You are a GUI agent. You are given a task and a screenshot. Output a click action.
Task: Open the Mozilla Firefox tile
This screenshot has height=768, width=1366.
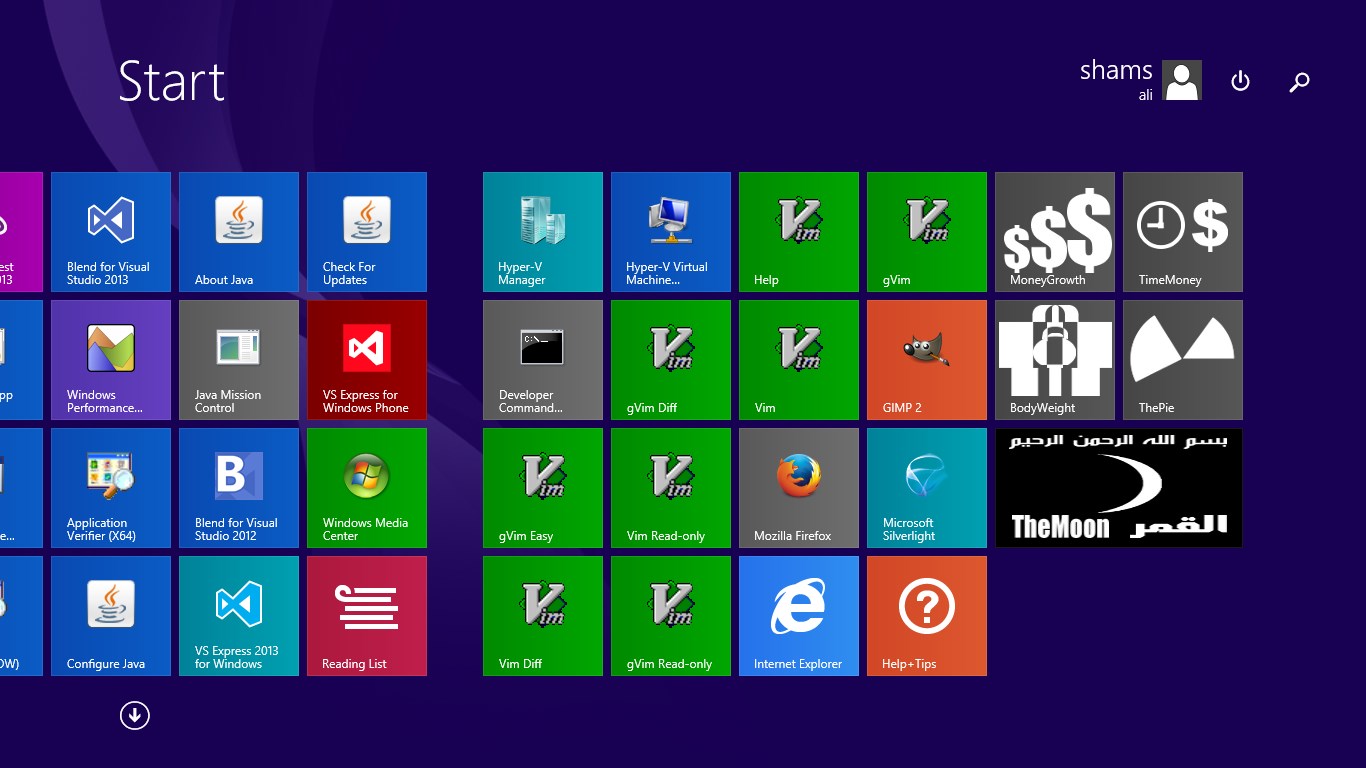pos(799,488)
